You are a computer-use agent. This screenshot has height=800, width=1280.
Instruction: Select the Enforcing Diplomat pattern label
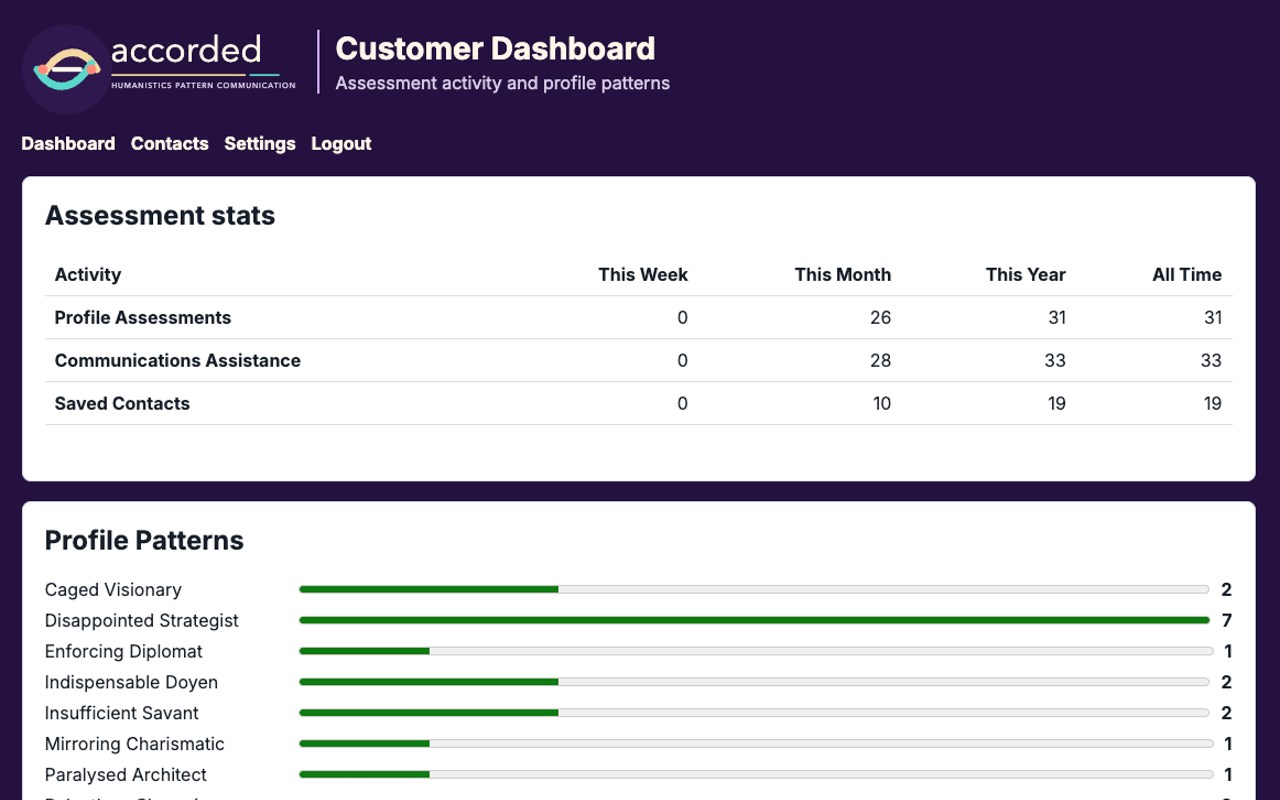pos(124,652)
